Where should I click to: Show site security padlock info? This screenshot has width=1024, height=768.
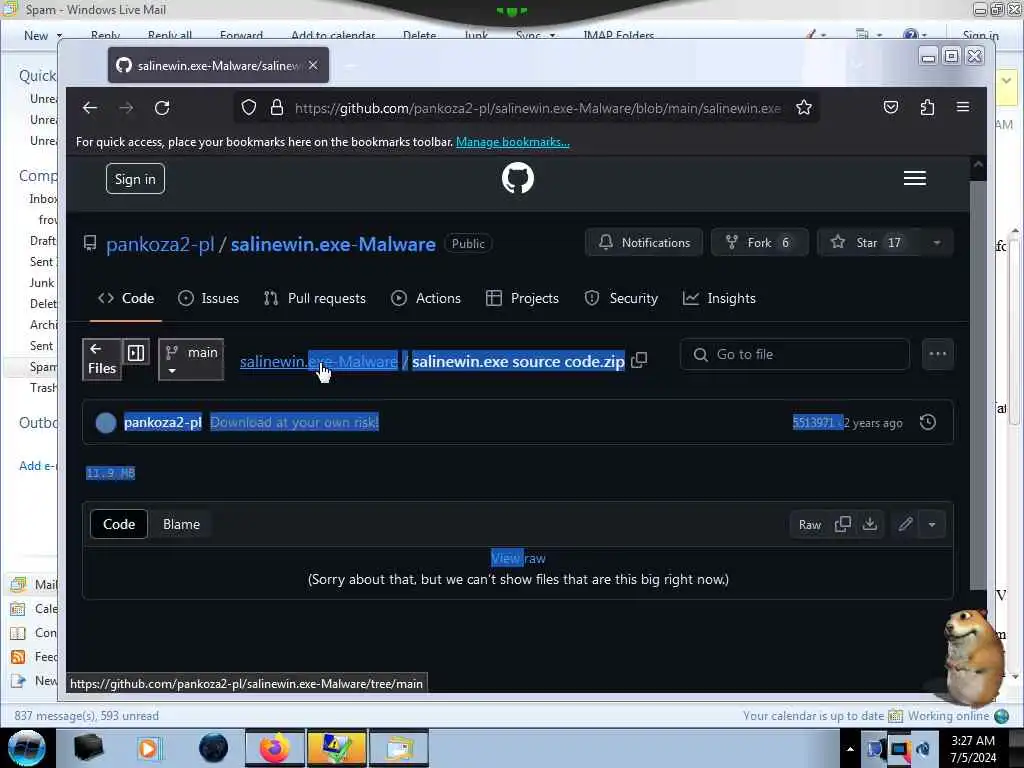coord(277,108)
